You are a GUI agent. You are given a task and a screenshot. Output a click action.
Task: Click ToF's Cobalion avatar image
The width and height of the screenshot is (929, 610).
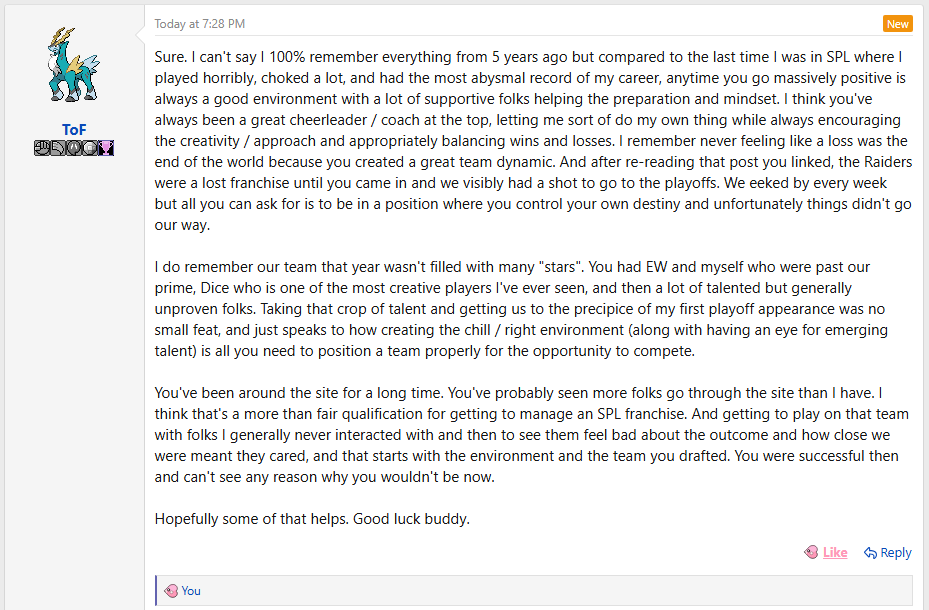click(74, 64)
